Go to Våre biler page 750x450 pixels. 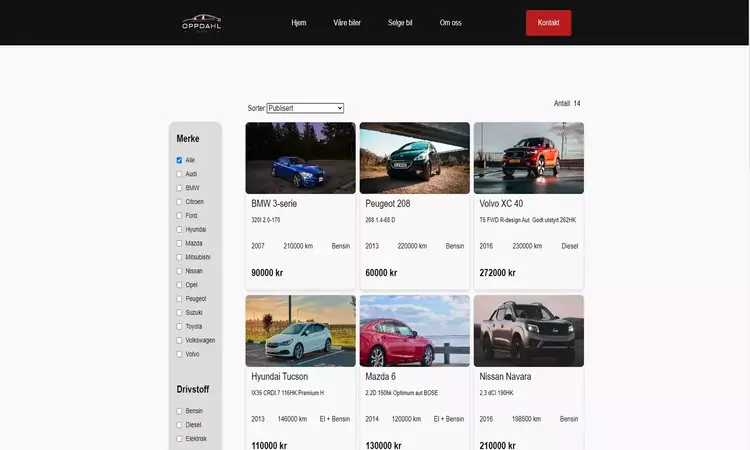click(x=347, y=23)
